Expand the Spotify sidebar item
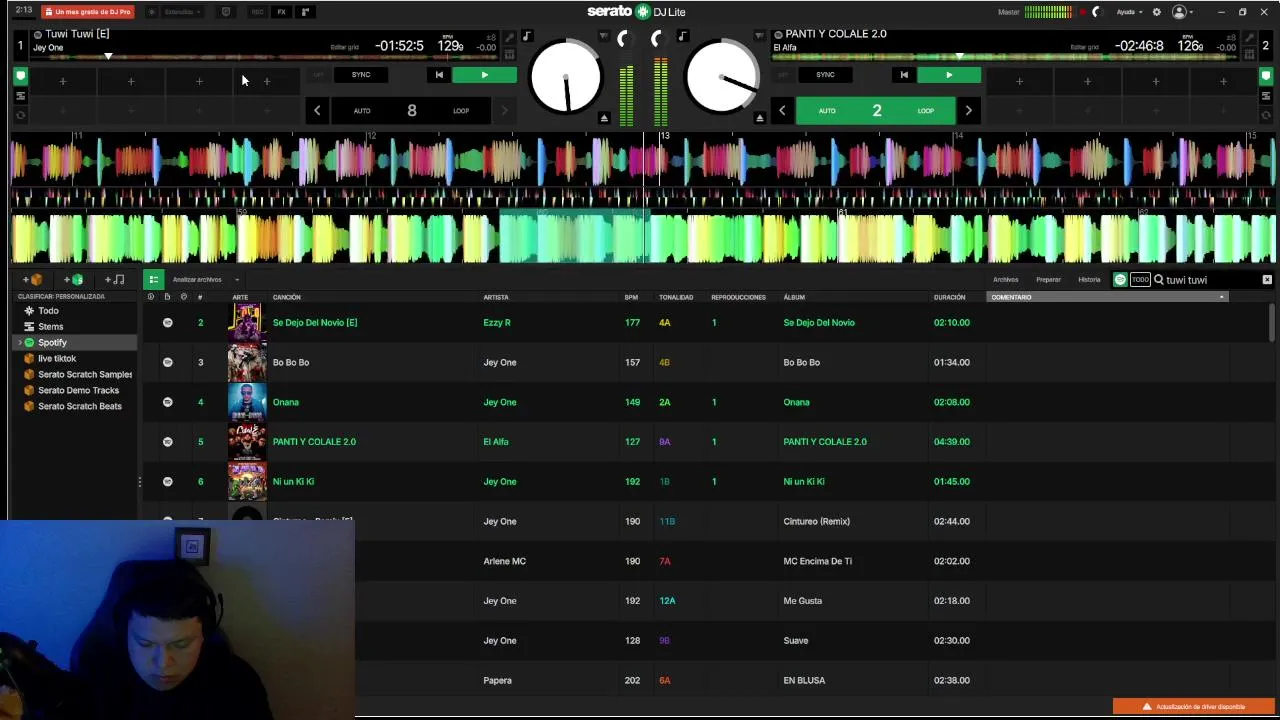 19,343
